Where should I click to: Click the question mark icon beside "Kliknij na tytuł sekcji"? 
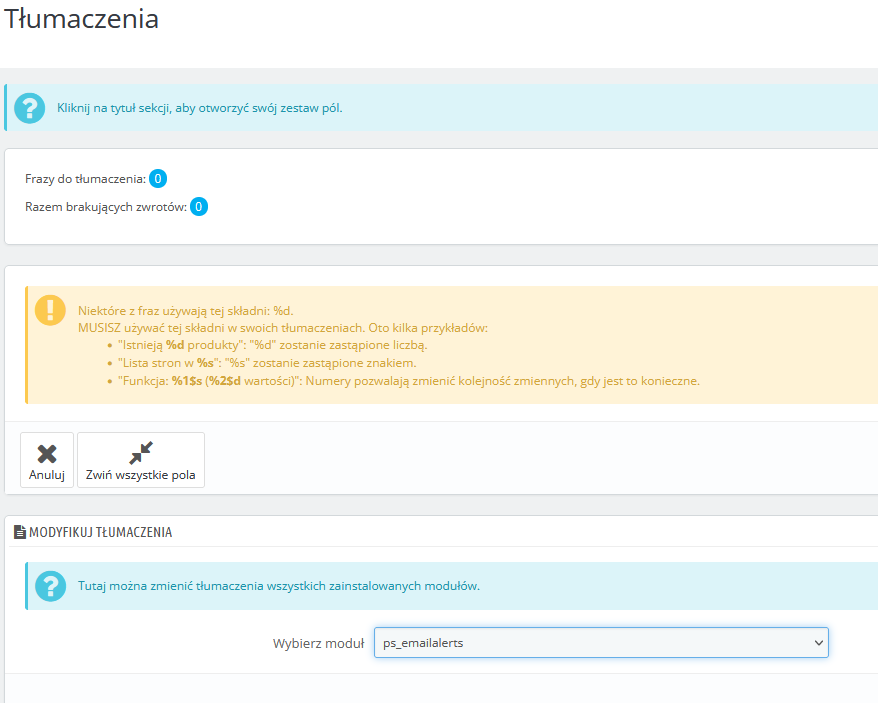pyautogui.click(x=31, y=107)
